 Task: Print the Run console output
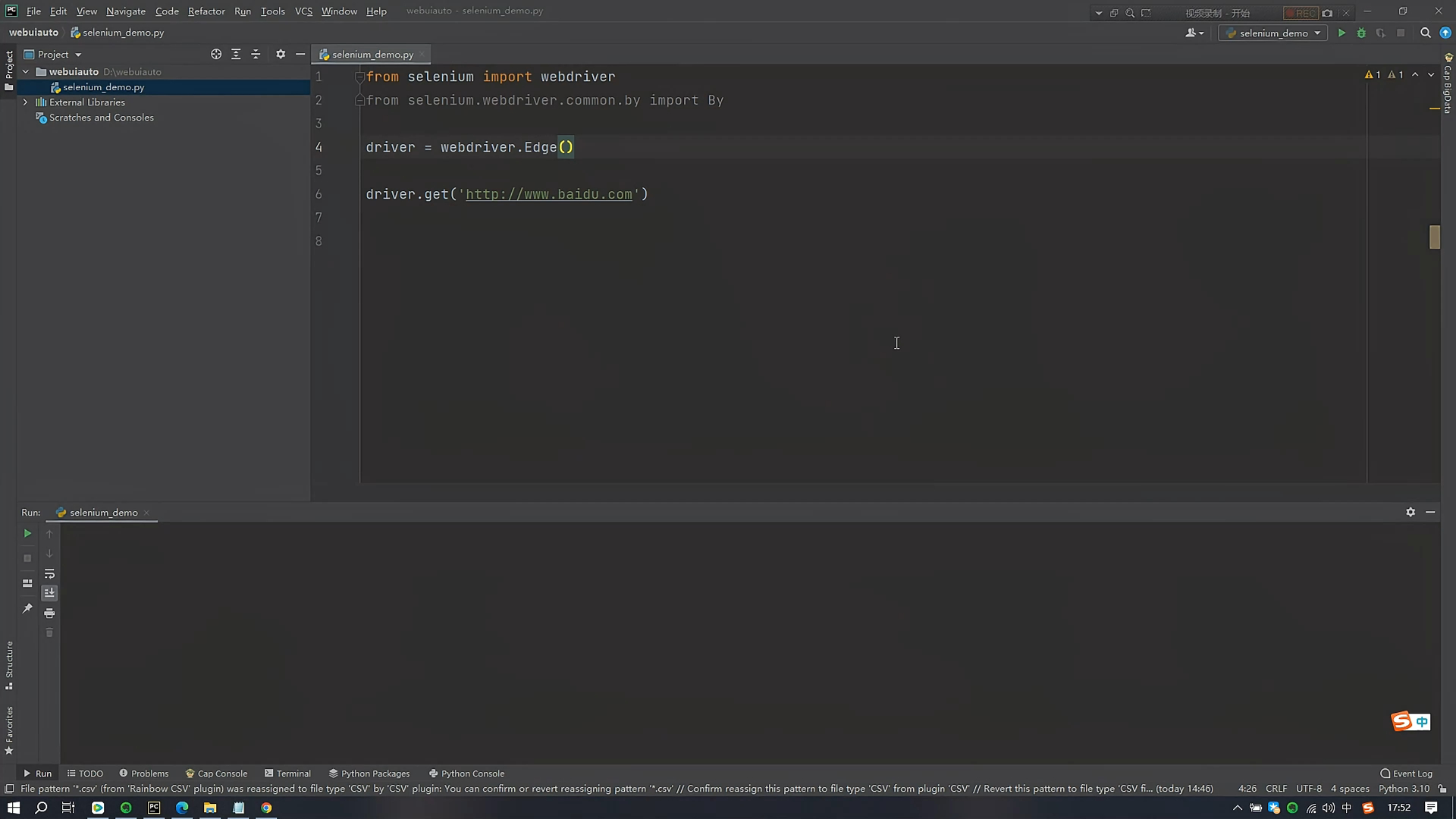tap(49, 613)
